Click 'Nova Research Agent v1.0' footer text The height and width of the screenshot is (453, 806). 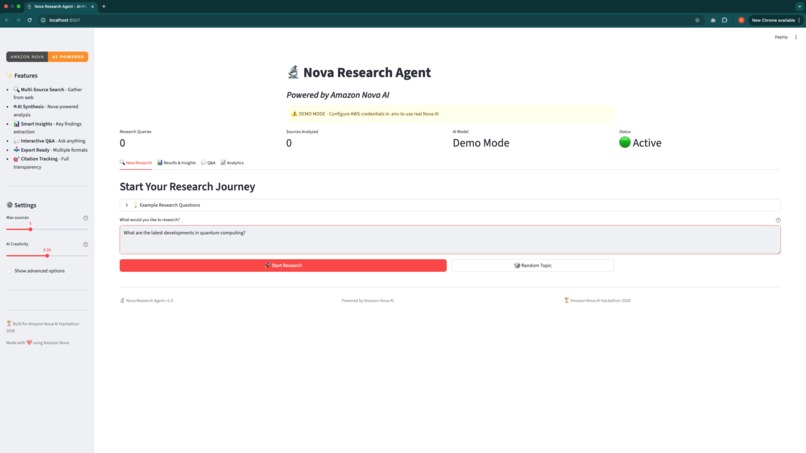149,300
